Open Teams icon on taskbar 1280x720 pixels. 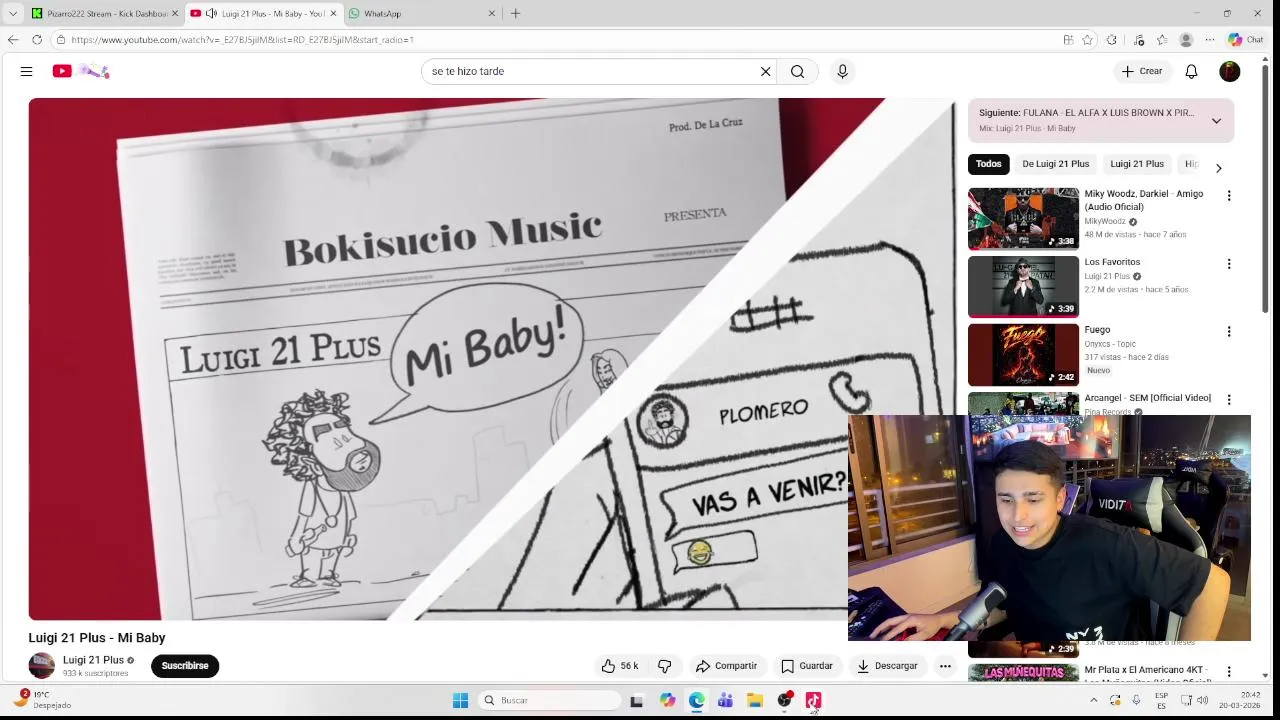coord(725,700)
